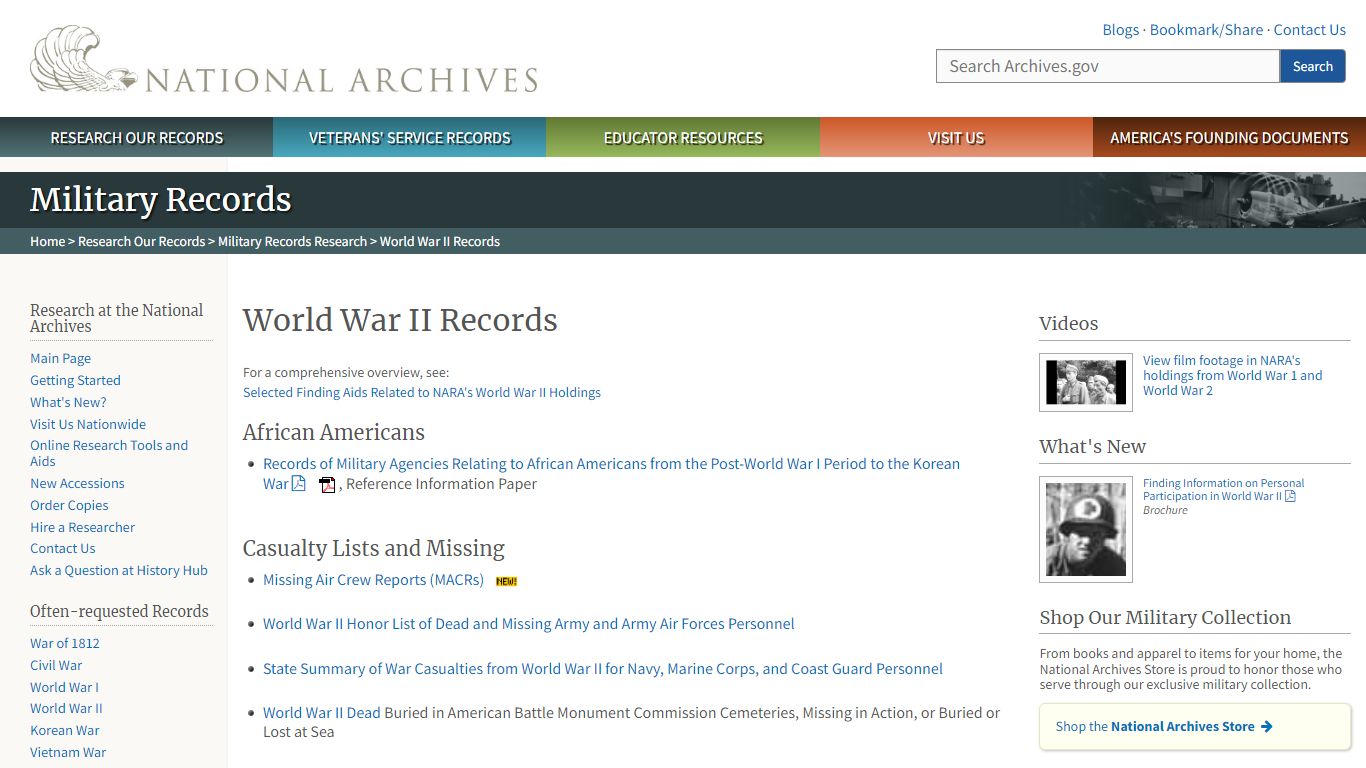Click the NEW badge beside MACRs
The image size is (1366, 768).
pyautogui.click(x=506, y=581)
